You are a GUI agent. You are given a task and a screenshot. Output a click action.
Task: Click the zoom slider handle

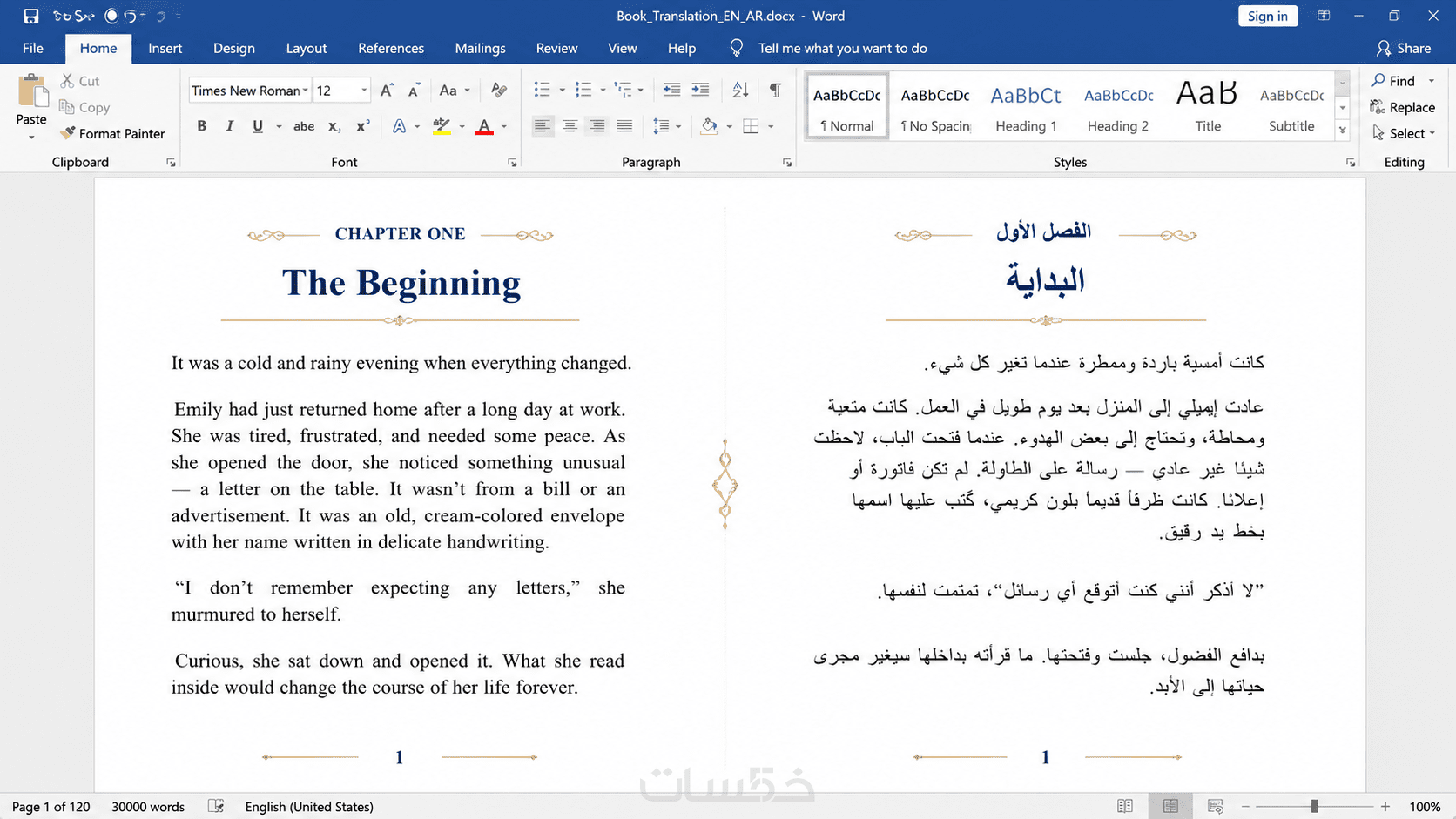(x=1314, y=806)
